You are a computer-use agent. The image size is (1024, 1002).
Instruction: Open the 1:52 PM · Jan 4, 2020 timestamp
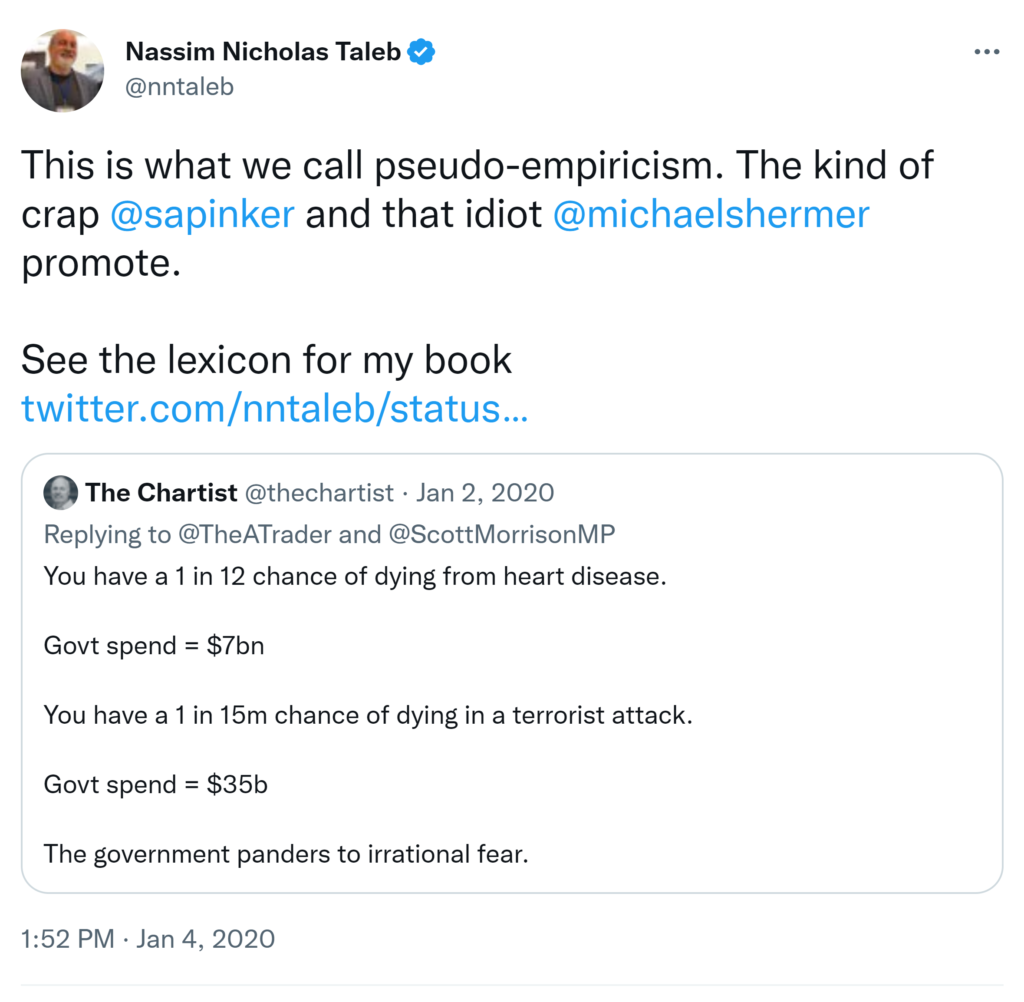pos(147,939)
